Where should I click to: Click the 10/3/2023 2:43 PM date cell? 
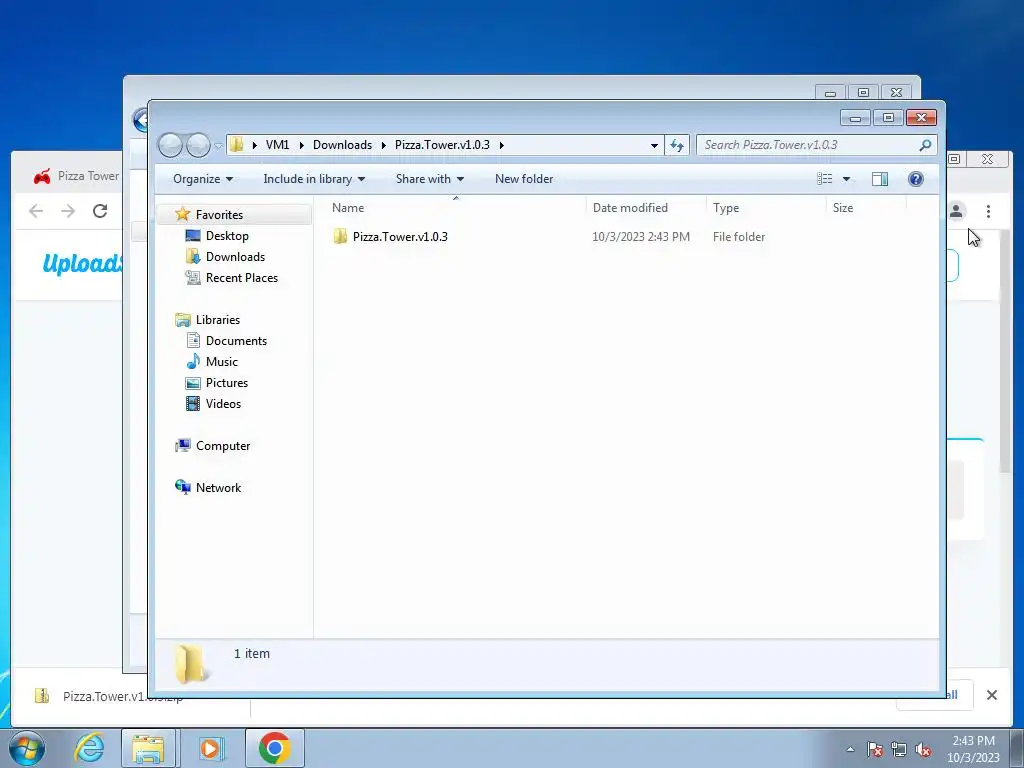pos(641,236)
